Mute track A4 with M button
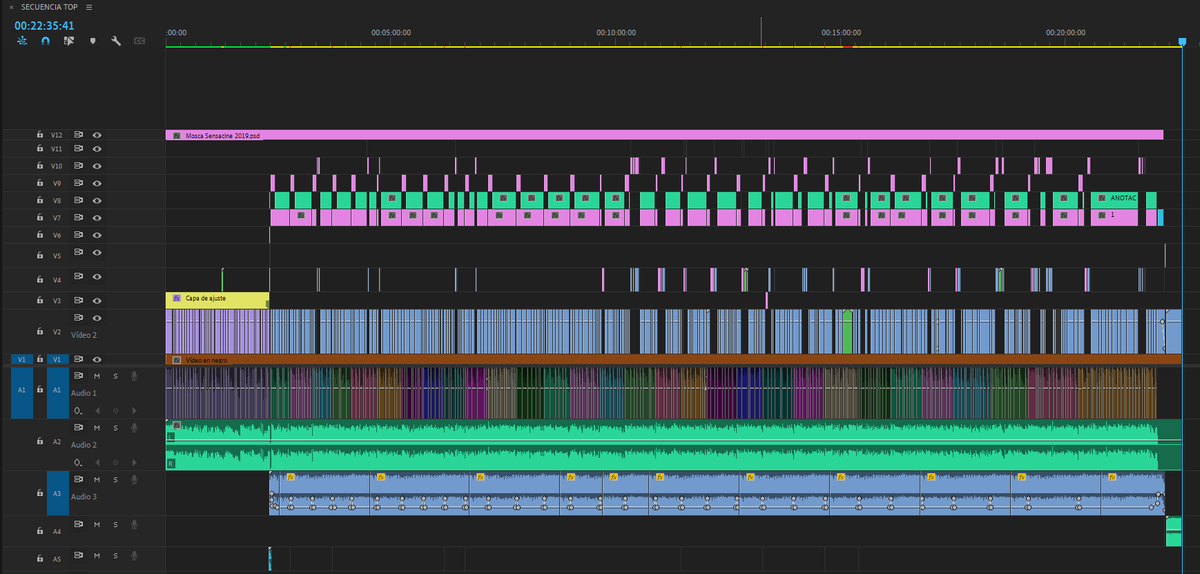The width and height of the screenshot is (1200, 574). click(98, 524)
